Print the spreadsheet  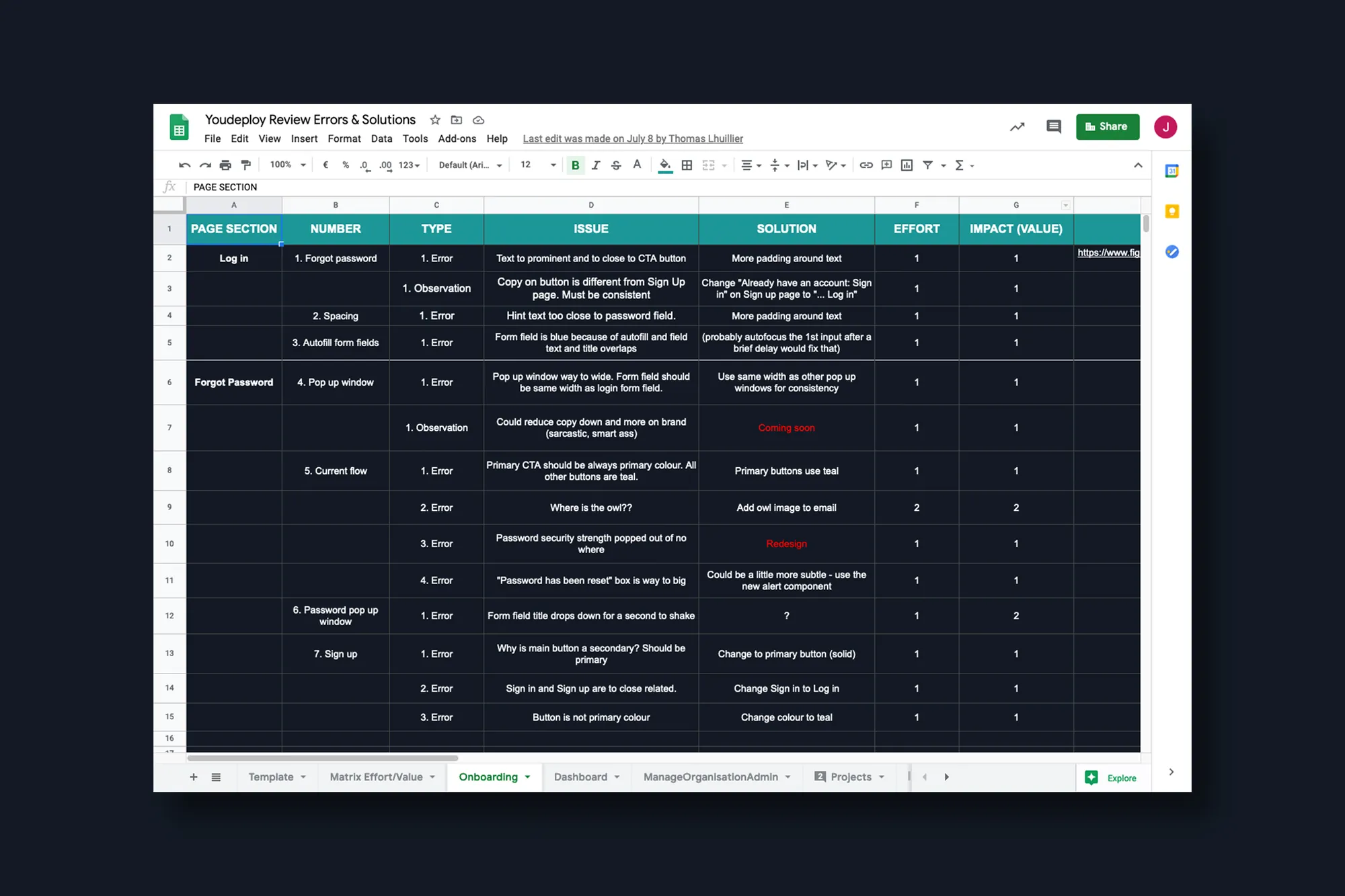click(225, 165)
